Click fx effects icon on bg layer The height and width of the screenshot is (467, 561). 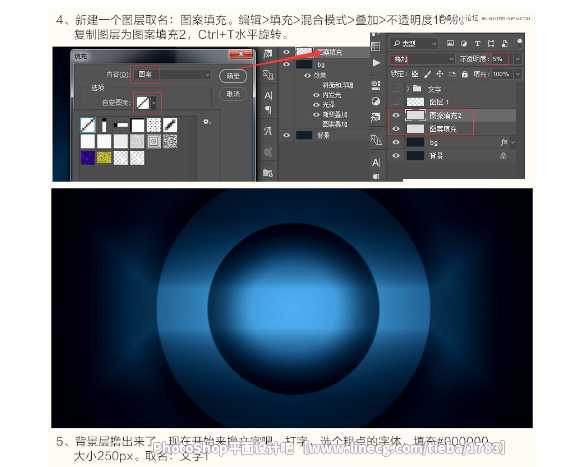[504, 142]
